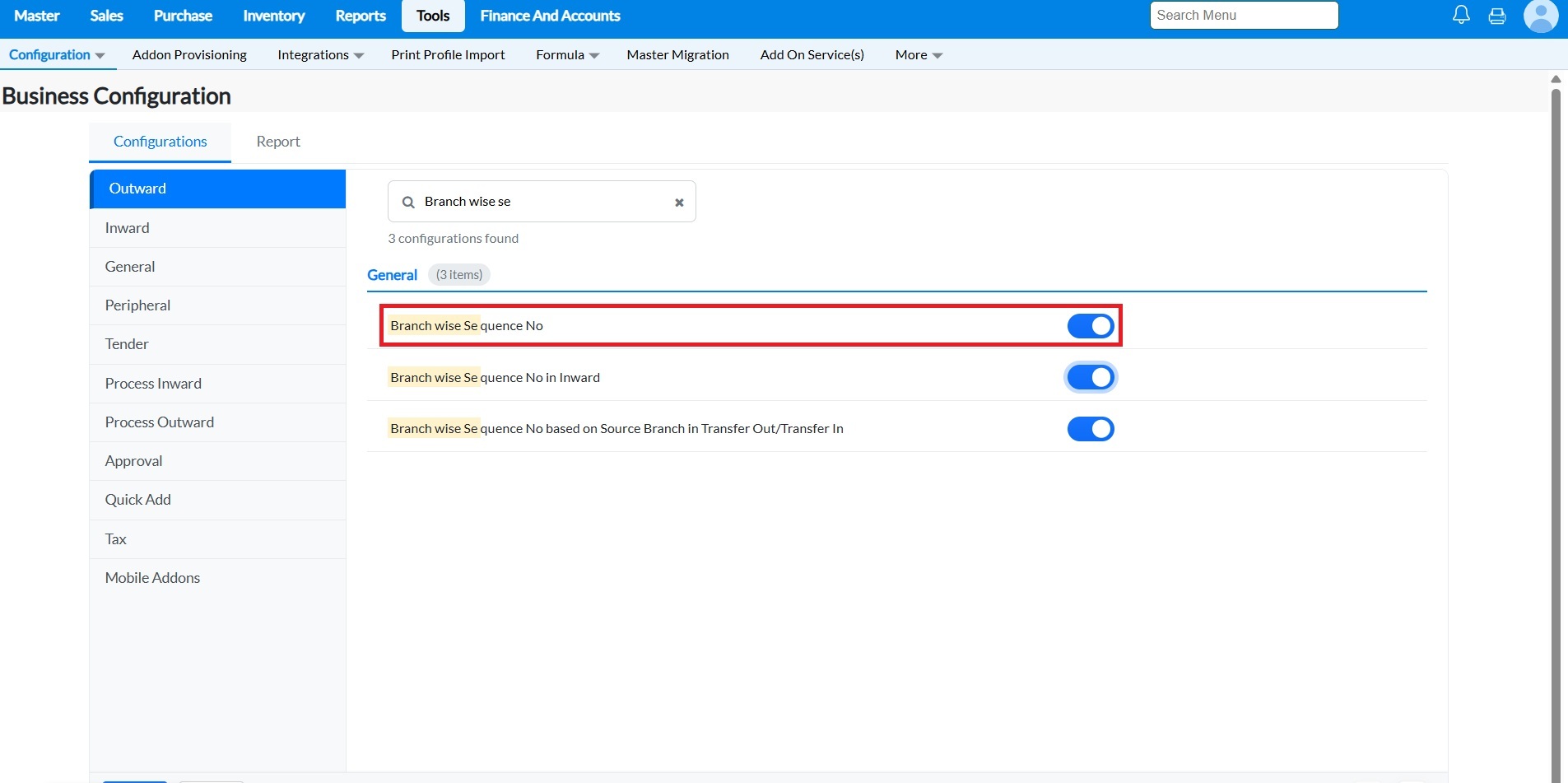Click the notification bell icon
Viewport: 1568px width, 783px height.
(1461, 15)
